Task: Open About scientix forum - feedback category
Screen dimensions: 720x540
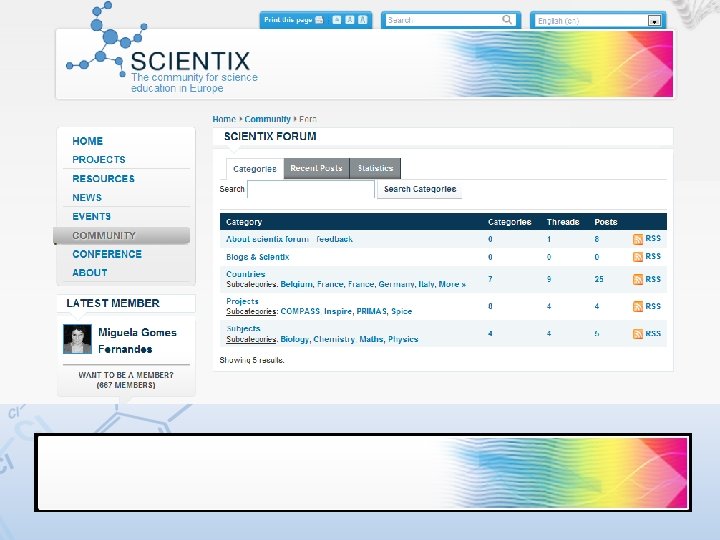Action: click(289, 239)
